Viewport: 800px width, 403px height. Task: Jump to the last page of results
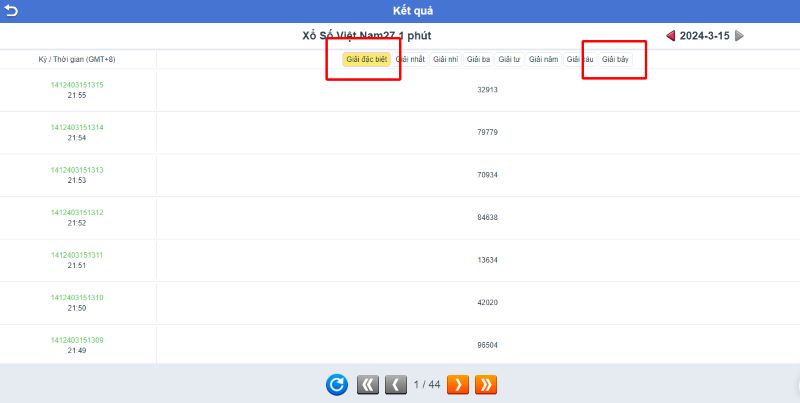(x=486, y=384)
